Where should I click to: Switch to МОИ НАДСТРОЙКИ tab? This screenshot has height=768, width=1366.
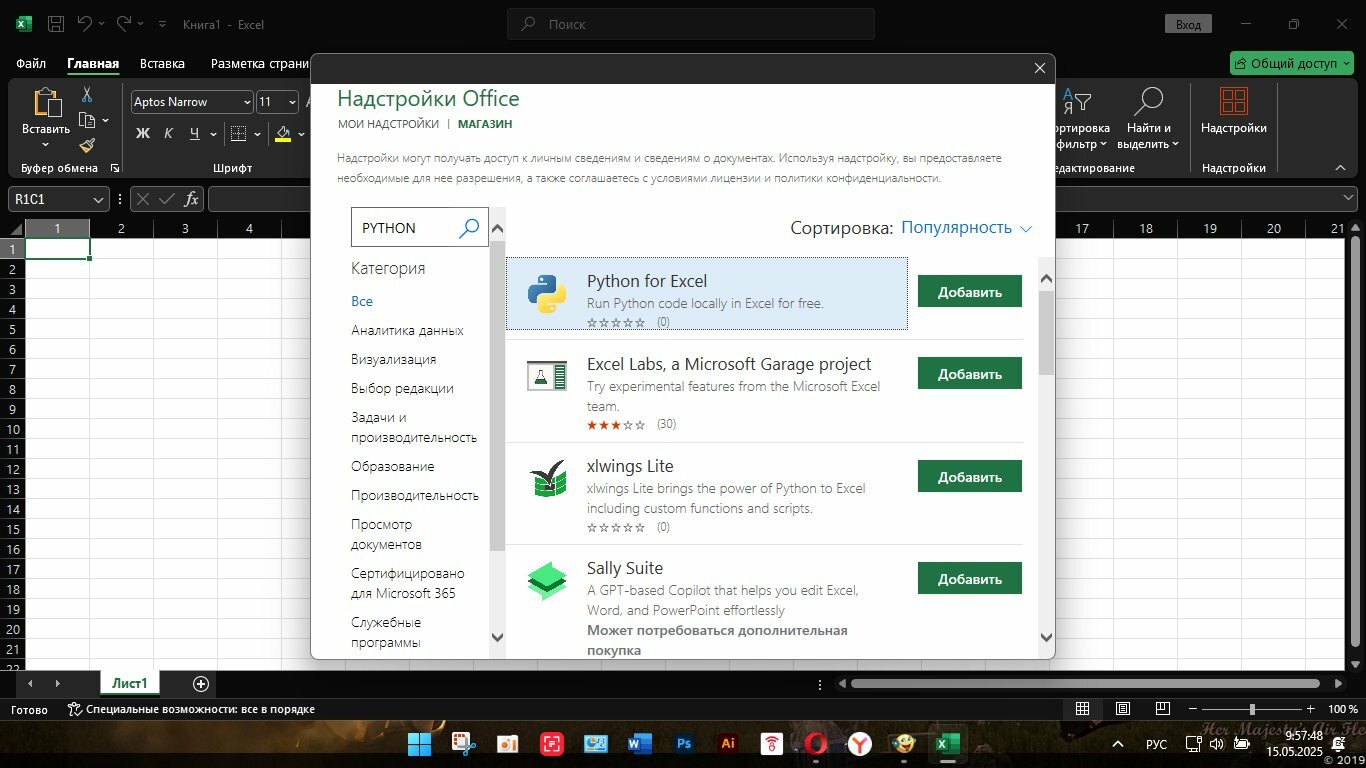click(388, 124)
